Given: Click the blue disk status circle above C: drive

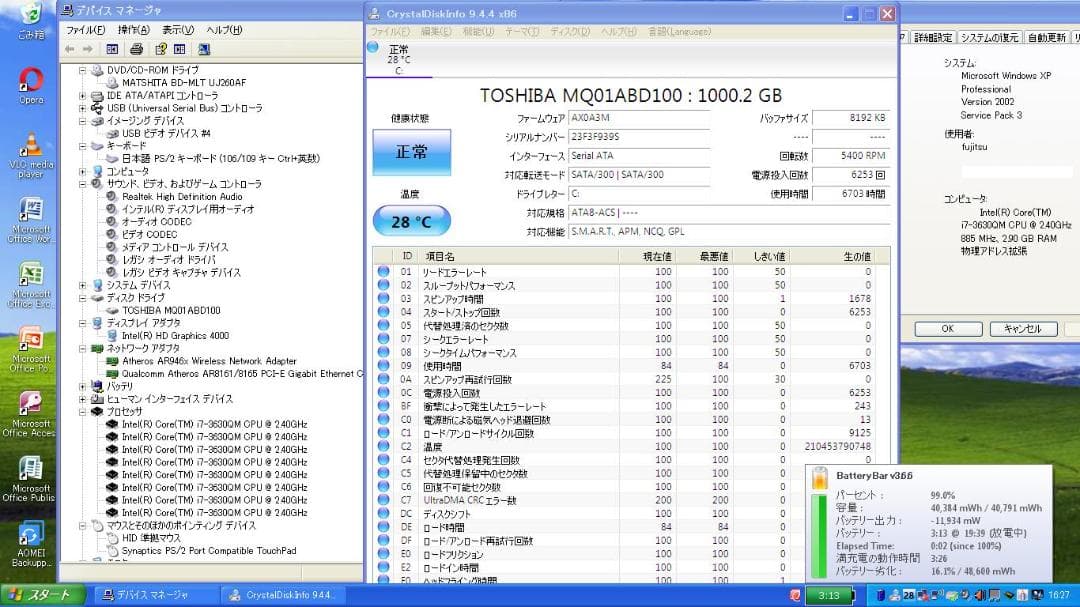Looking at the screenshot, I should pyautogui.click(x=373, y=48).
